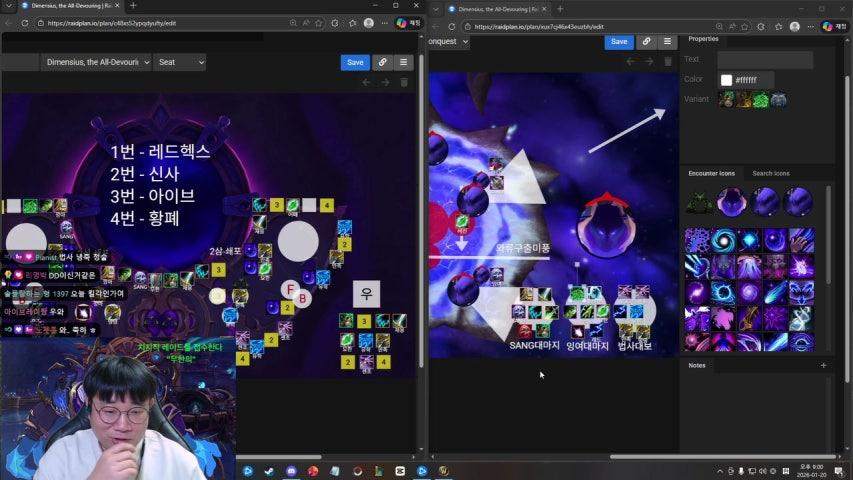The image size is (853, 480).
Task: Pick the blue spiral vortex ability icon
Action: click(x=724, y=241)
